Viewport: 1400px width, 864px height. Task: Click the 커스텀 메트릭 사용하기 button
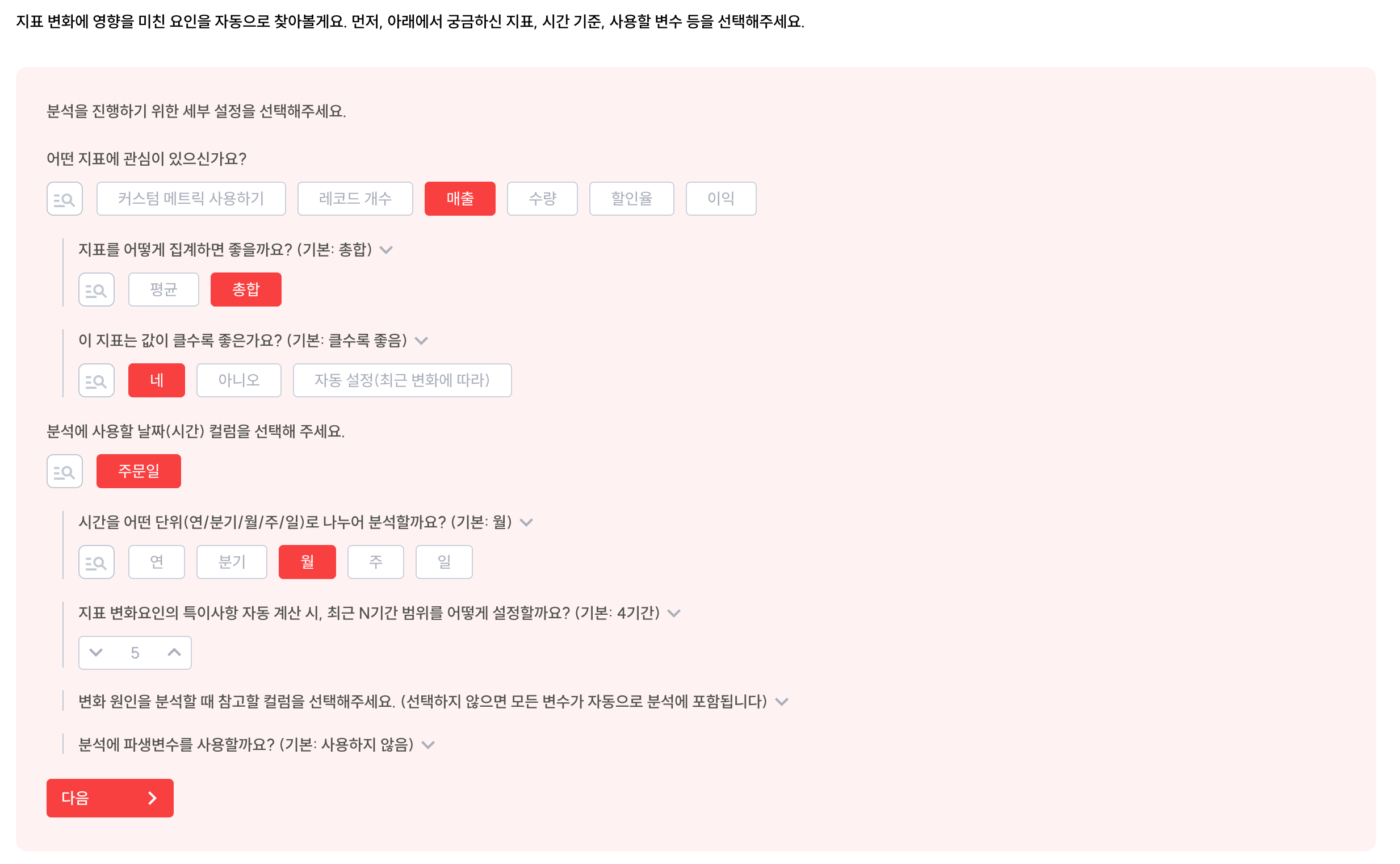click(191, 199)
